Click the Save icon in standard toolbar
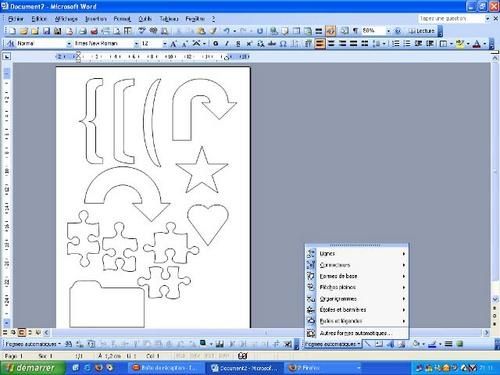 tap(46, 31)
